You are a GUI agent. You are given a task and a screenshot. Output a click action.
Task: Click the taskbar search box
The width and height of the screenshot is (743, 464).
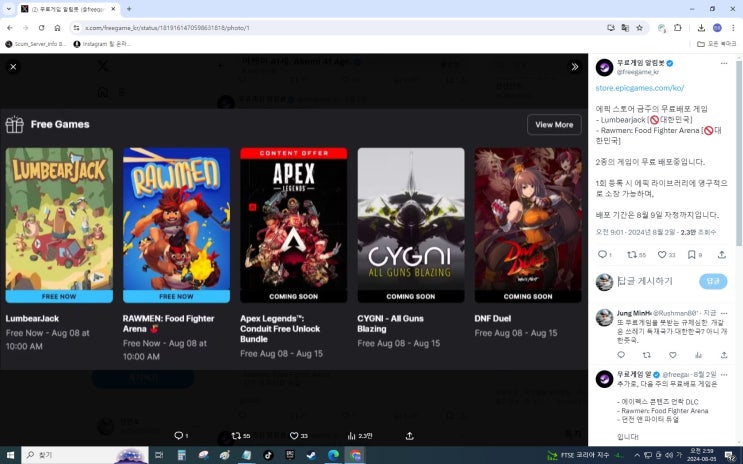point(85,455)
